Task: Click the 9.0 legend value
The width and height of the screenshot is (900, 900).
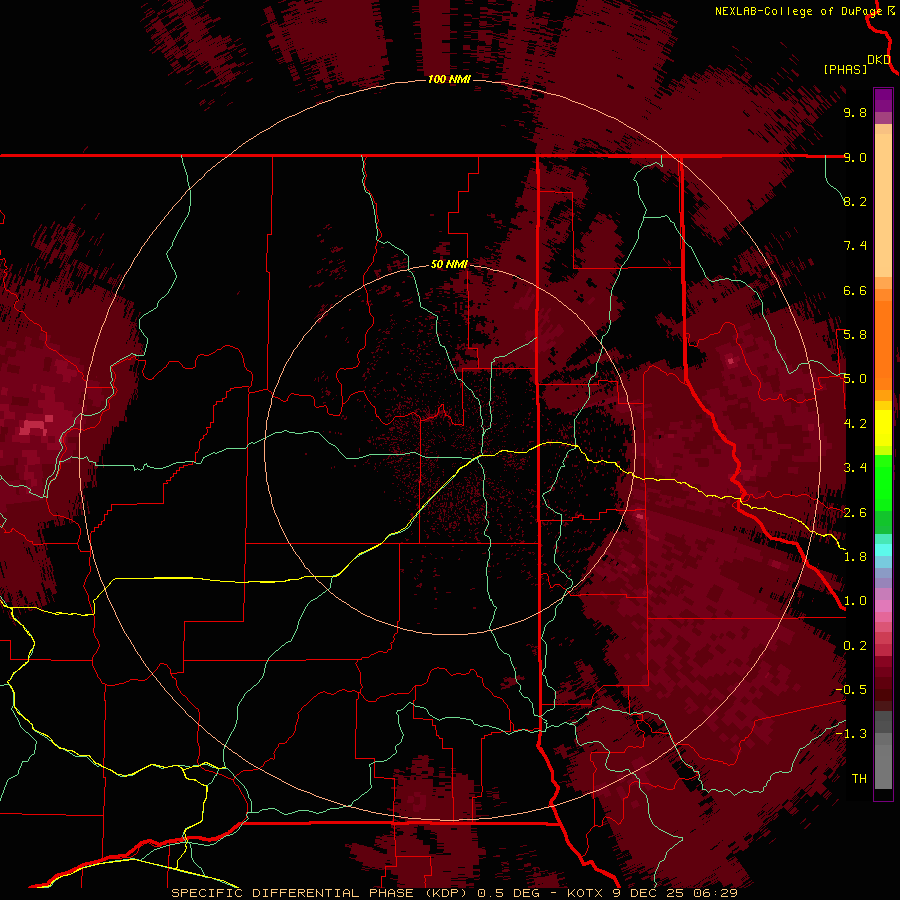Action: click(855, 157)
